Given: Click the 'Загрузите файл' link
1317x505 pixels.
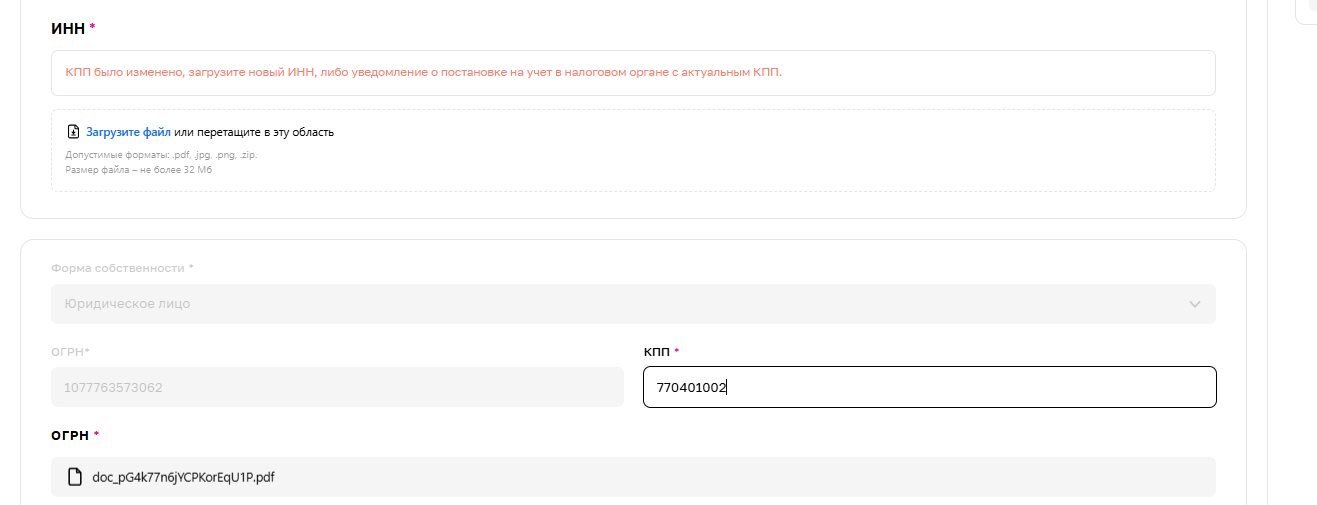Looking at the screenshot, I should click(128, 132).
